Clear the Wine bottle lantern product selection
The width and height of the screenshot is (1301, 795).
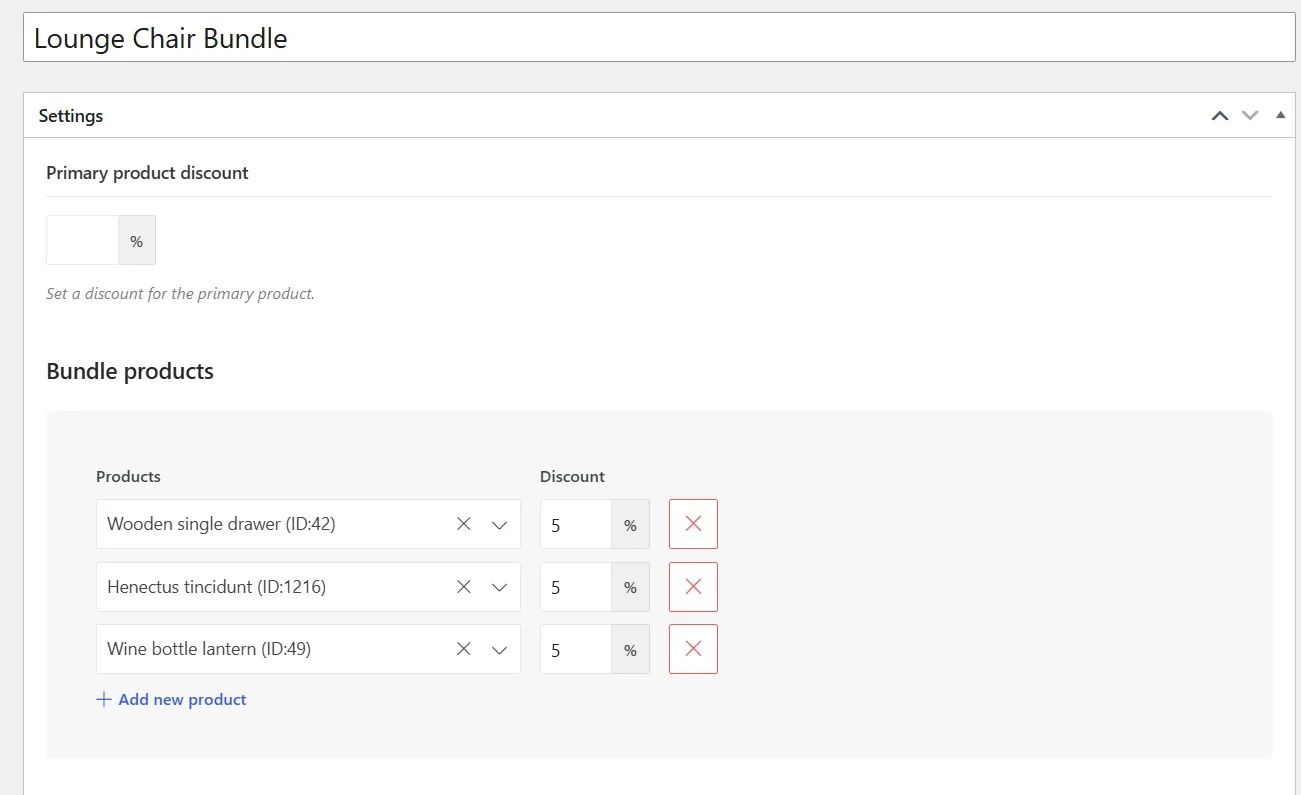coord(463,649)
